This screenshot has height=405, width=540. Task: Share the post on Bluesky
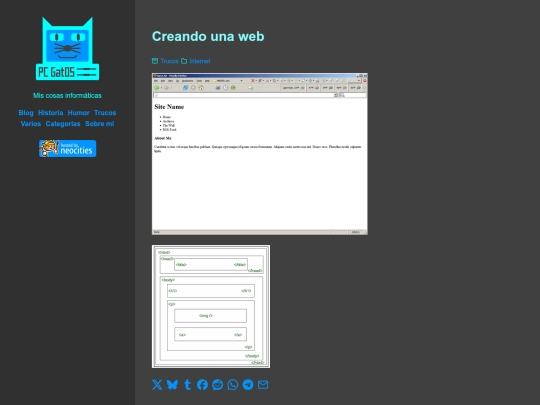[172, 384]
